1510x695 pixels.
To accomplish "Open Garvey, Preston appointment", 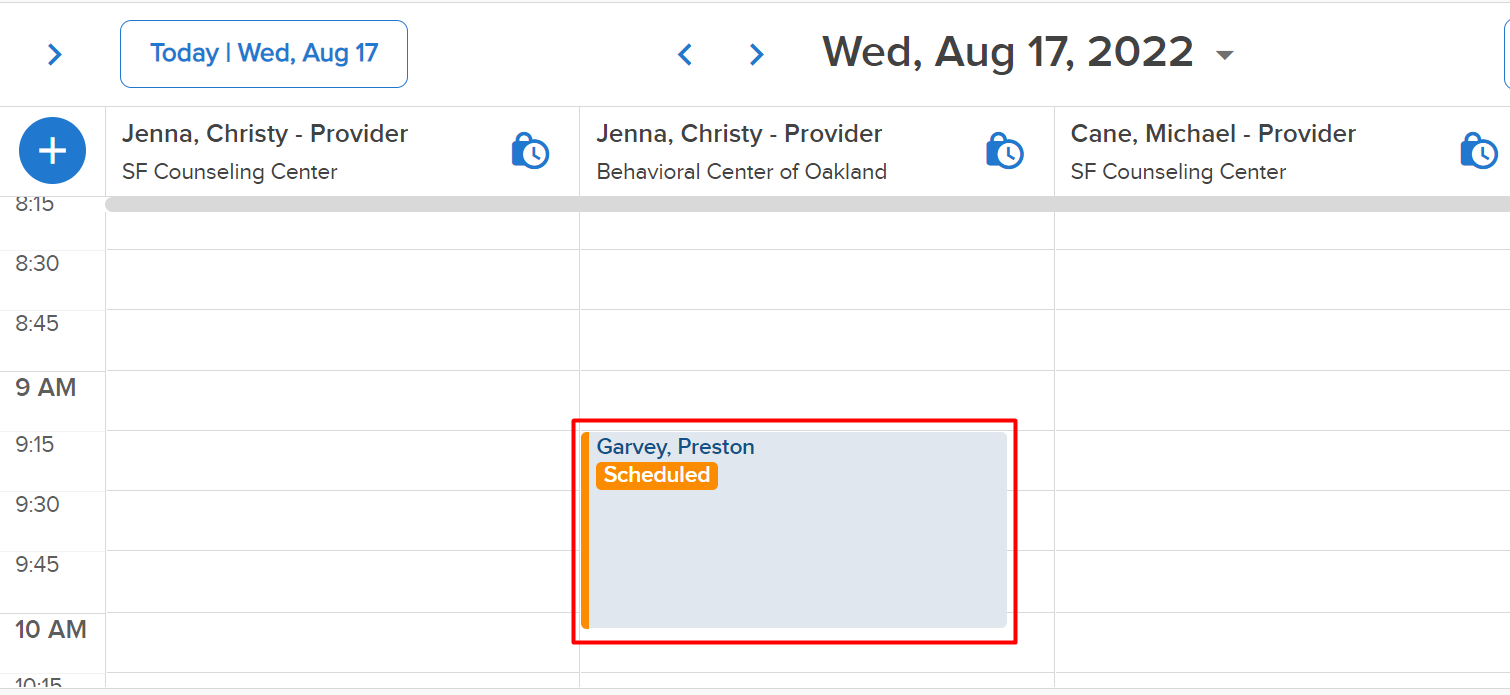I will [794, 530].
